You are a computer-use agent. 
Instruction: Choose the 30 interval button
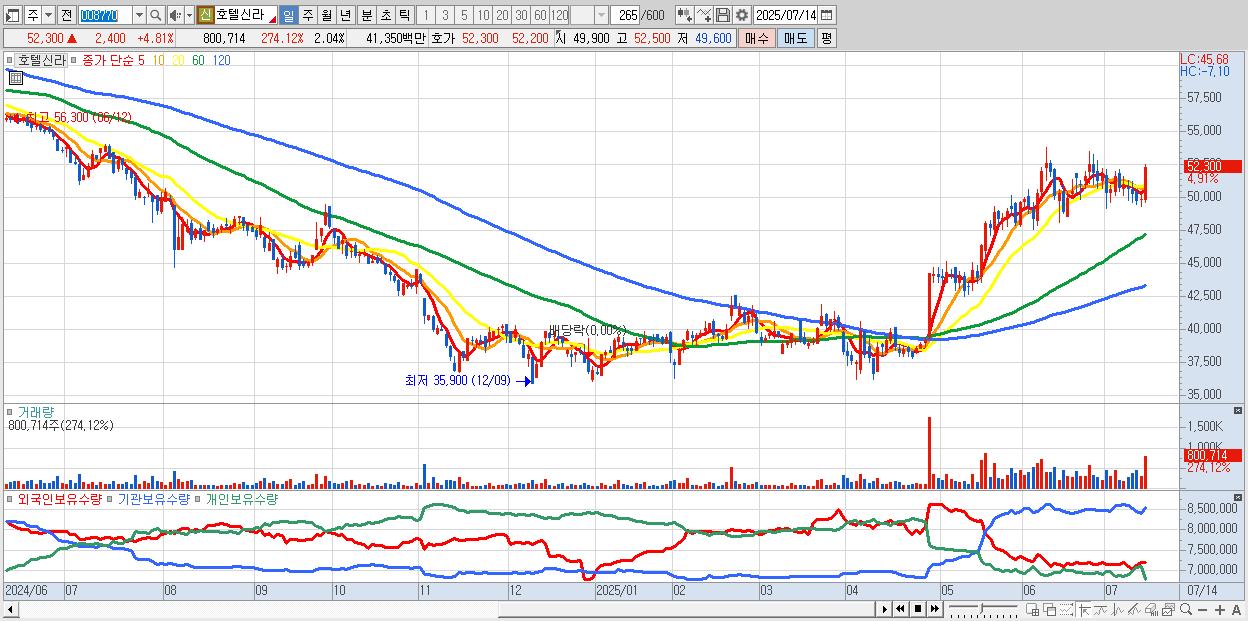tap(521, 15)
